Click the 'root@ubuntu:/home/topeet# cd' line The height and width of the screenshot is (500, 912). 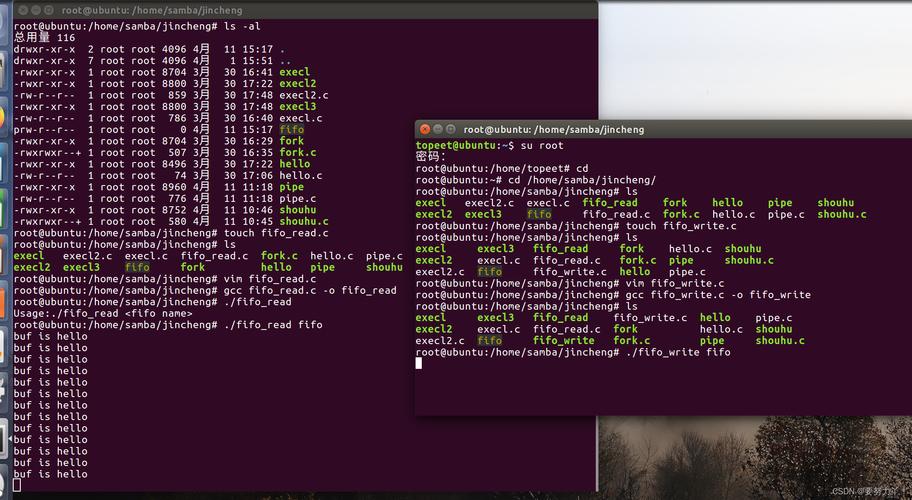(502, 169)
